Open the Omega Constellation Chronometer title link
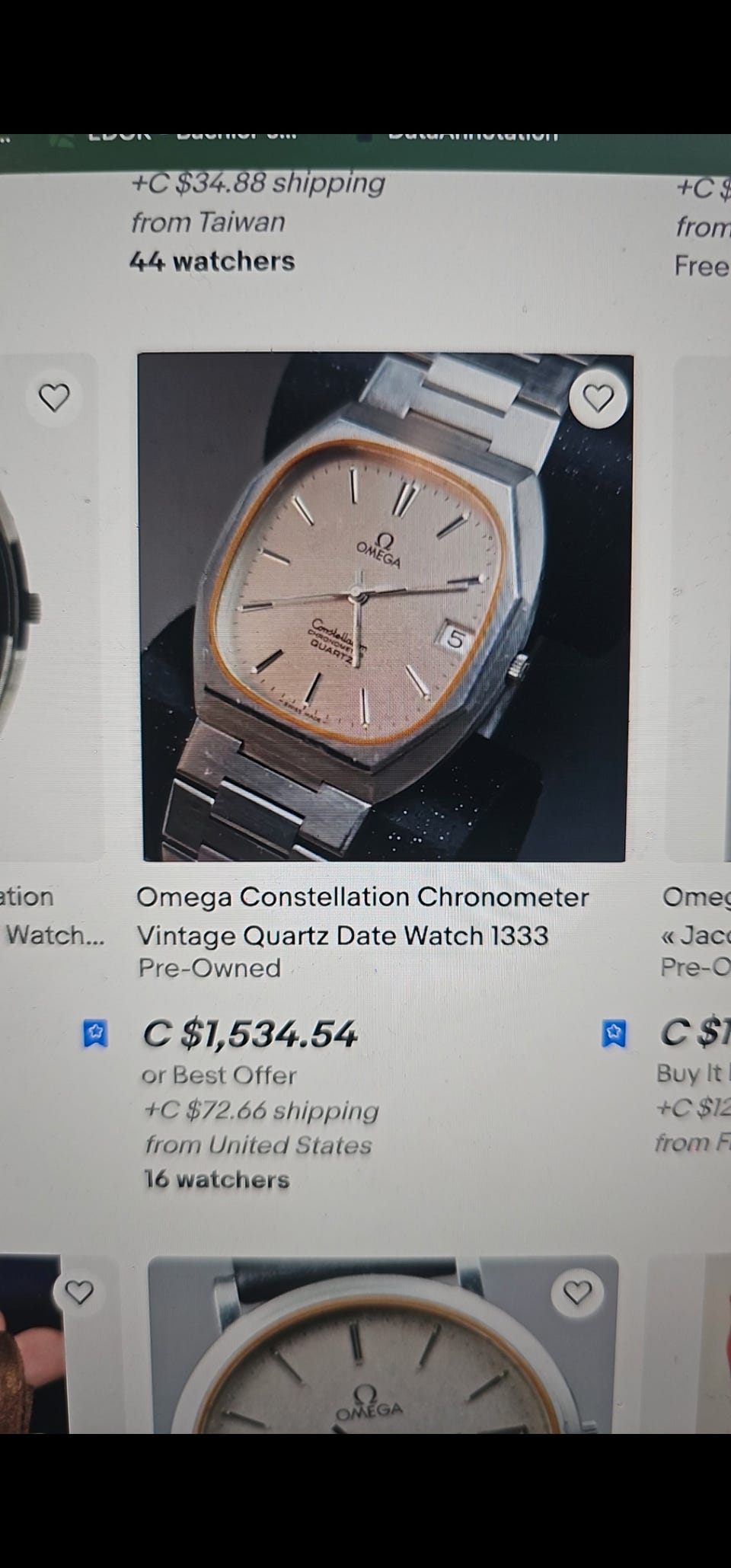Image resolution: width=731 pixels, height=1568 pixels. point(362,915)
